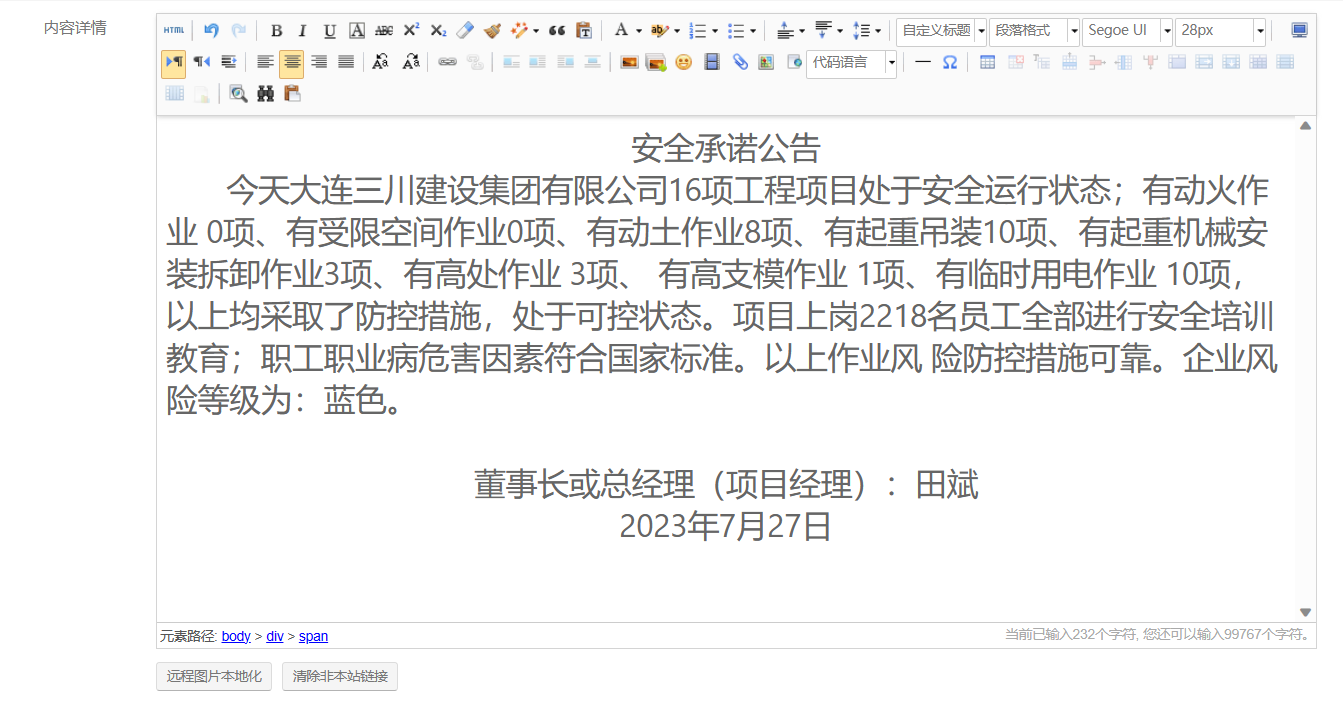This screenshot has width=1343, height=706.
Task: Insert a horizontal rule line
Action: pyautogui.click(x=923, y=62)
